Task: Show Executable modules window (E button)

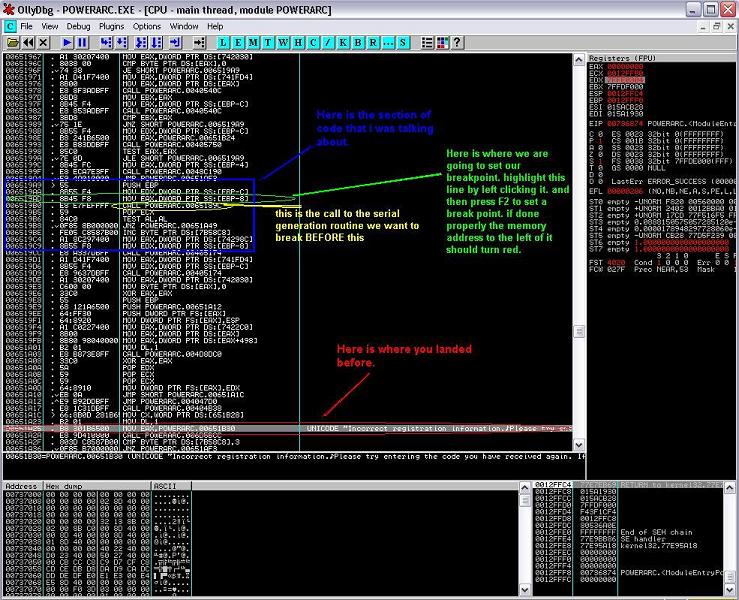Action: (x=238, y=43)
